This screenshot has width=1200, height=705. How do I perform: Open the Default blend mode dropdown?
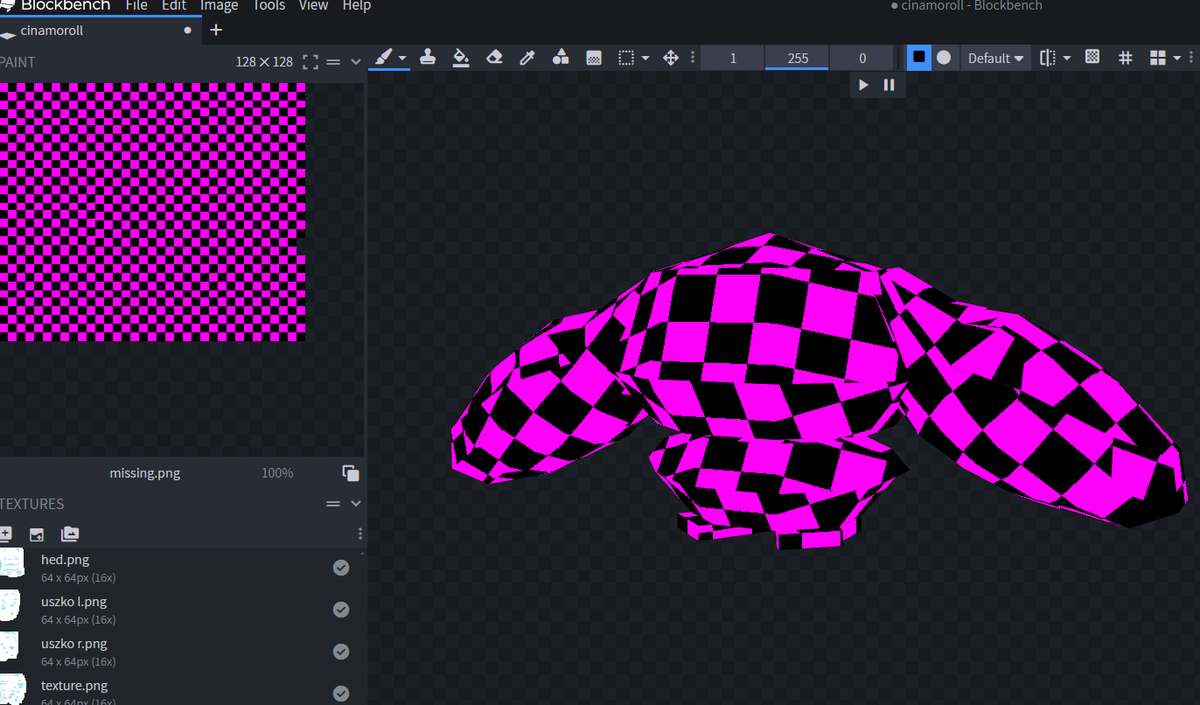(x=995, y=58)
